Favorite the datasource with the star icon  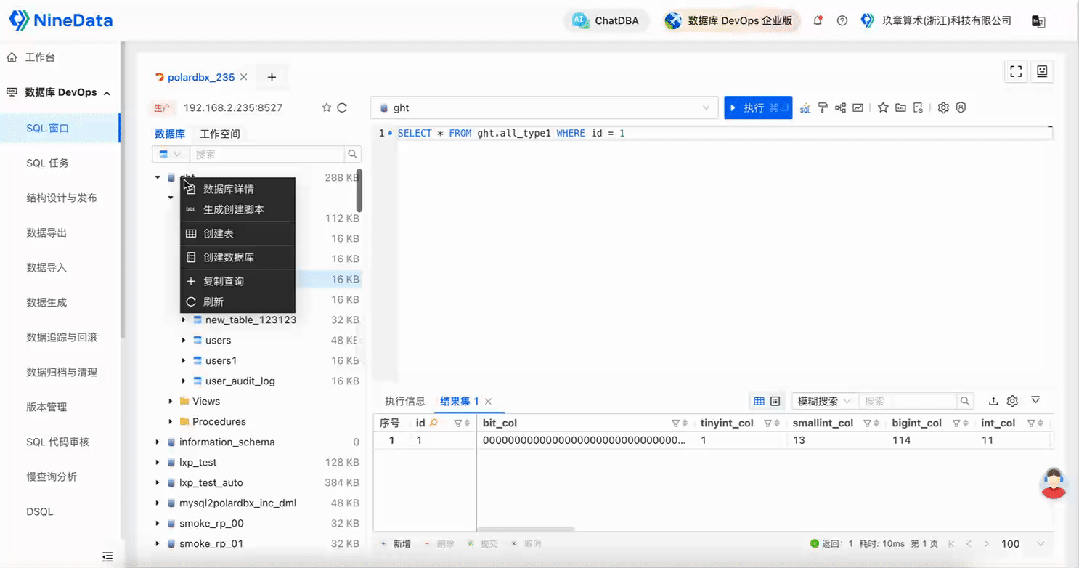pos(327,108)
